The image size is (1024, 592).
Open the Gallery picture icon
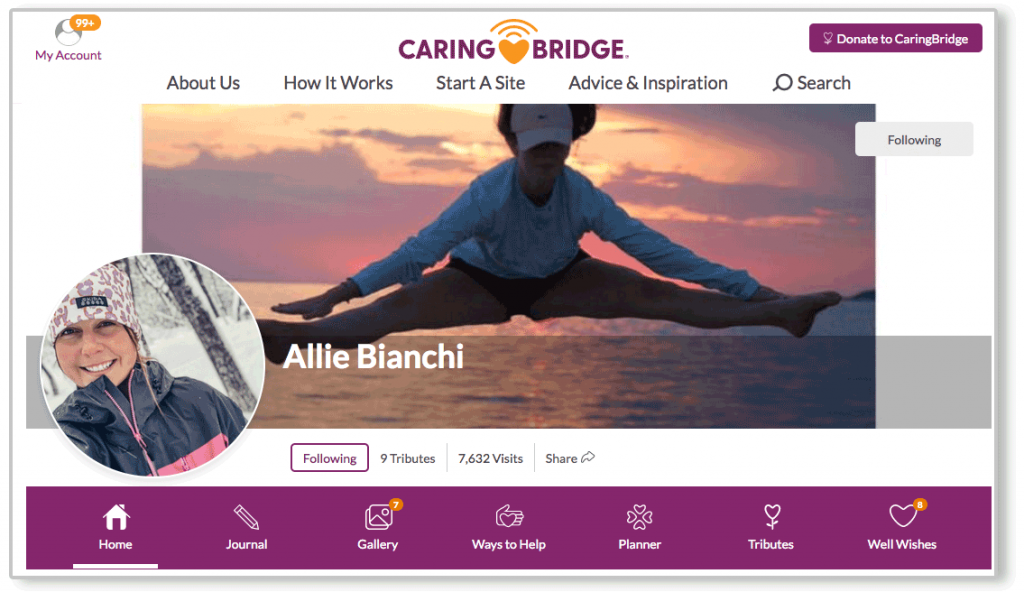tap(379, 517)
